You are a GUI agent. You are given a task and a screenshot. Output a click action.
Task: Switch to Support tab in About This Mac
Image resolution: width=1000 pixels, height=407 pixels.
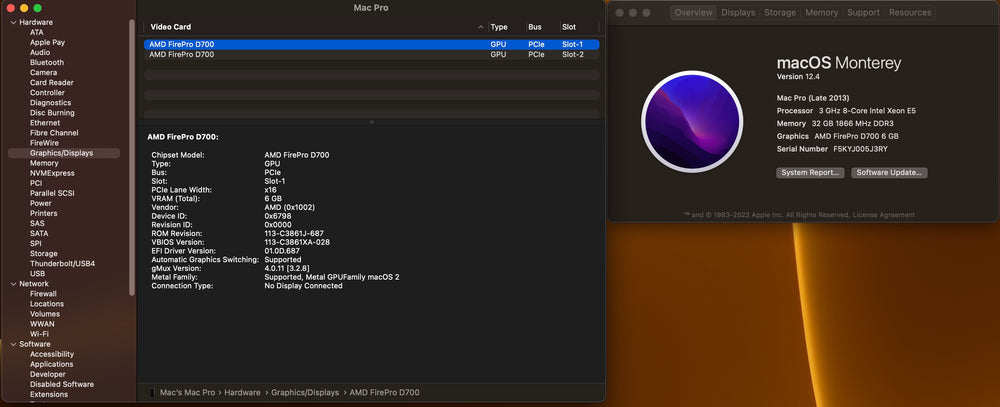[x=864, y=13]
